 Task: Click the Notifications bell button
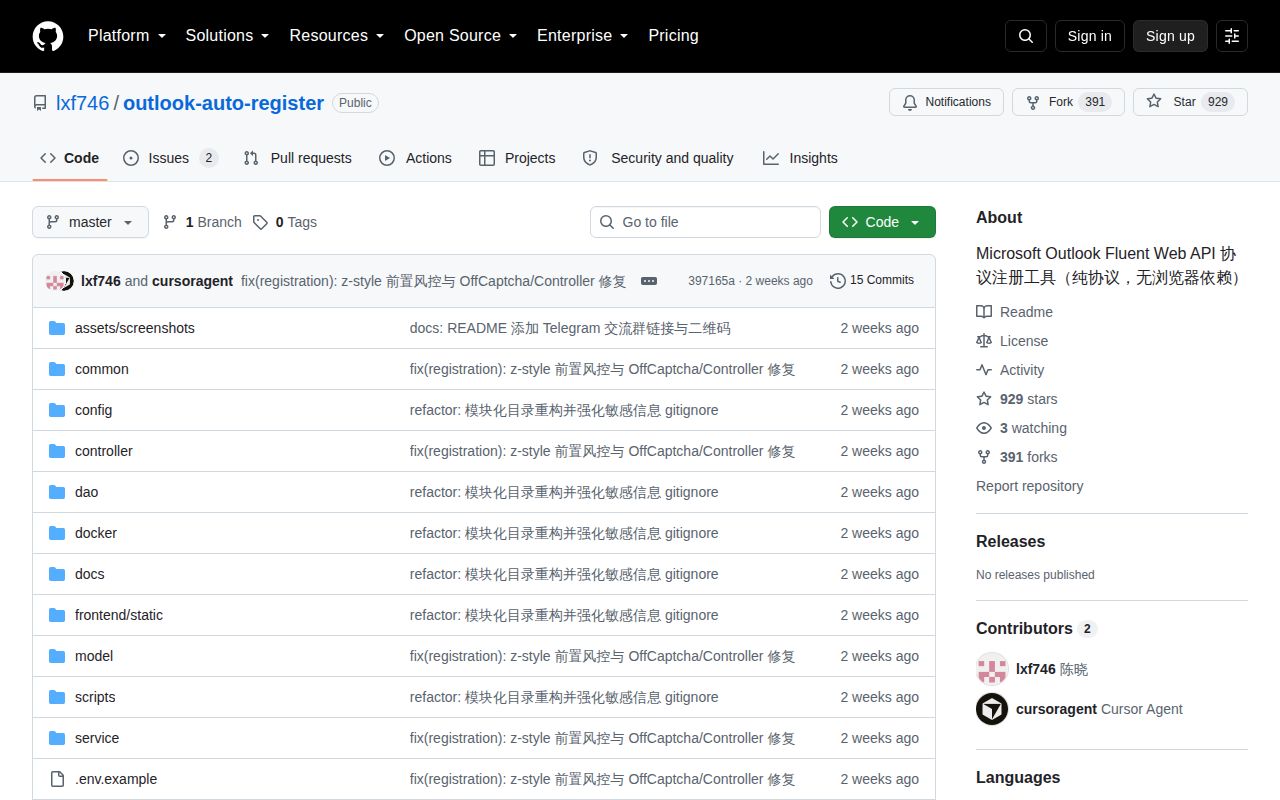pos(946,102)
